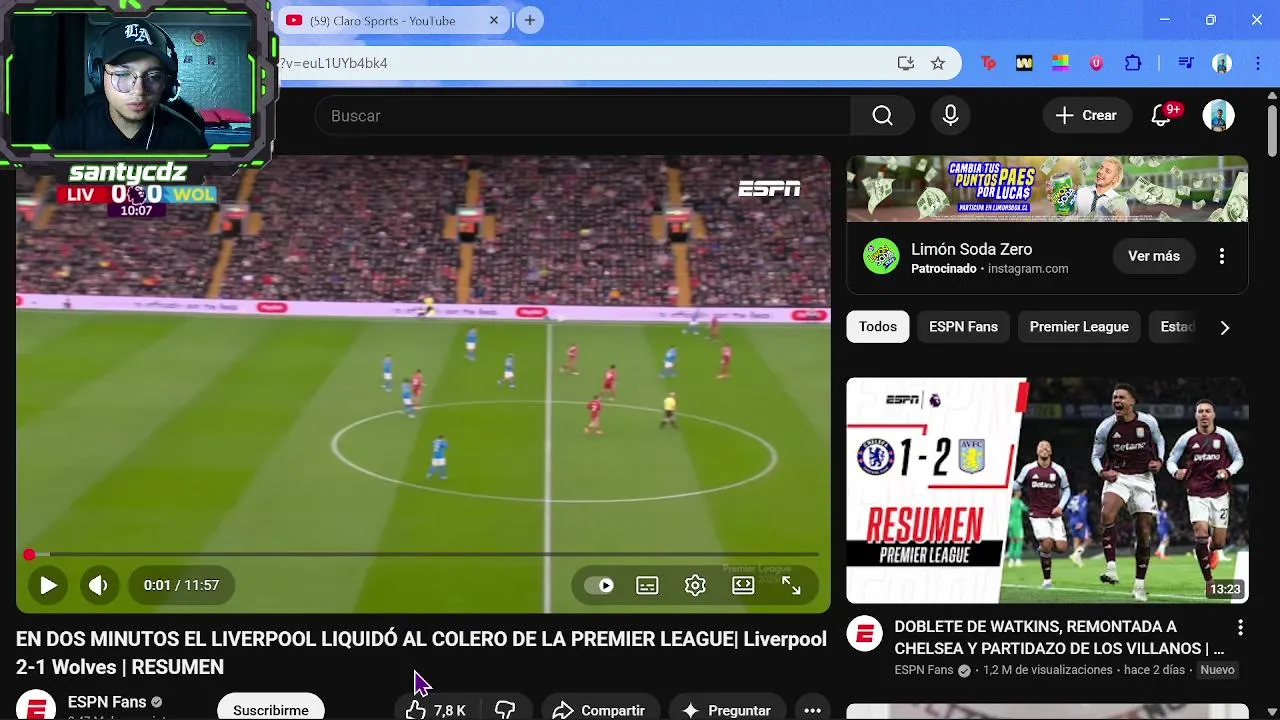The image size is (1280, 720).
Task: Click the Preguntar button
Action: (x=726, y=710)
